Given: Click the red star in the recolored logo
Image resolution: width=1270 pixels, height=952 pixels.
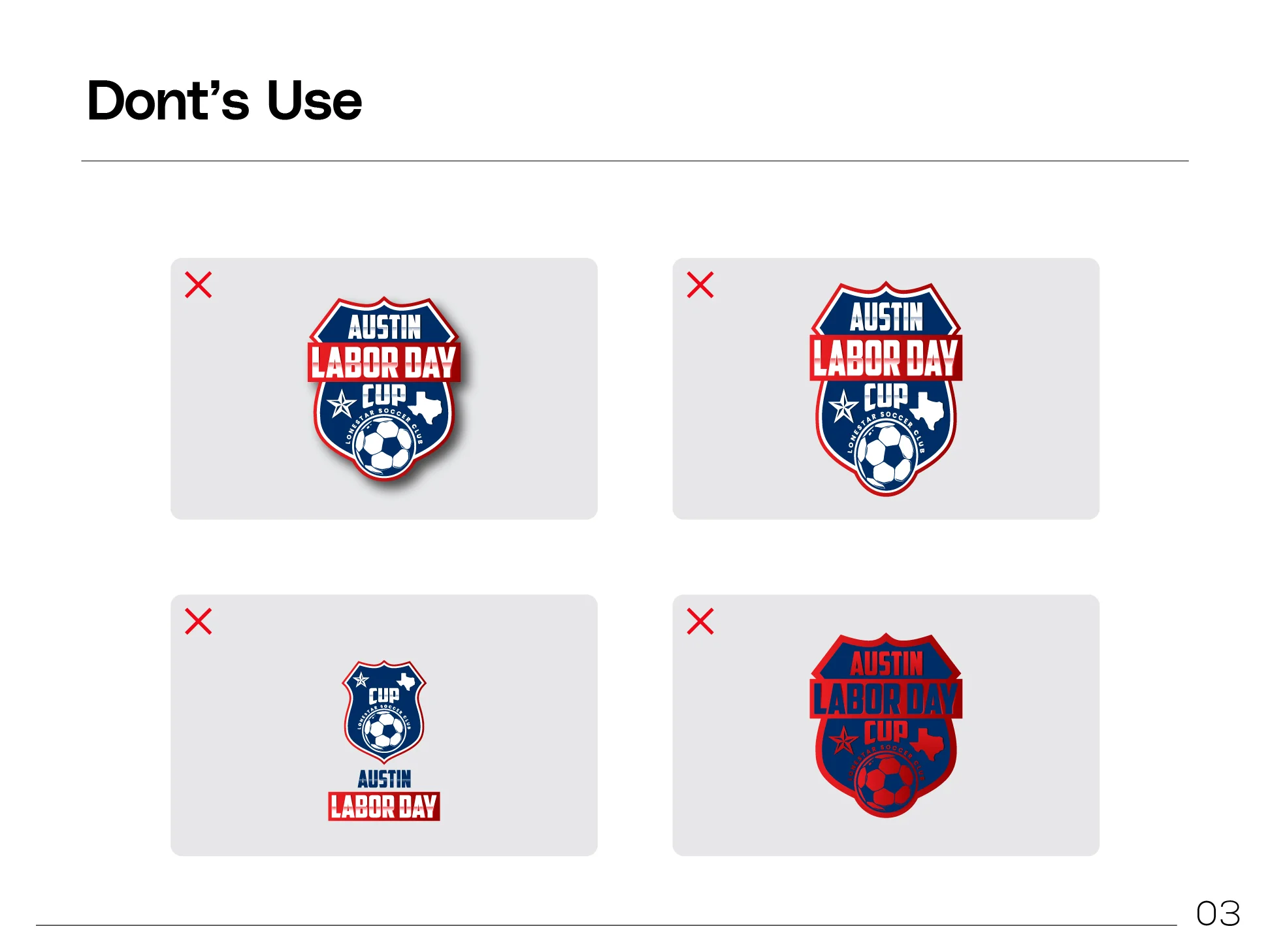Looking at the screenshot, I should coord(843,741).
